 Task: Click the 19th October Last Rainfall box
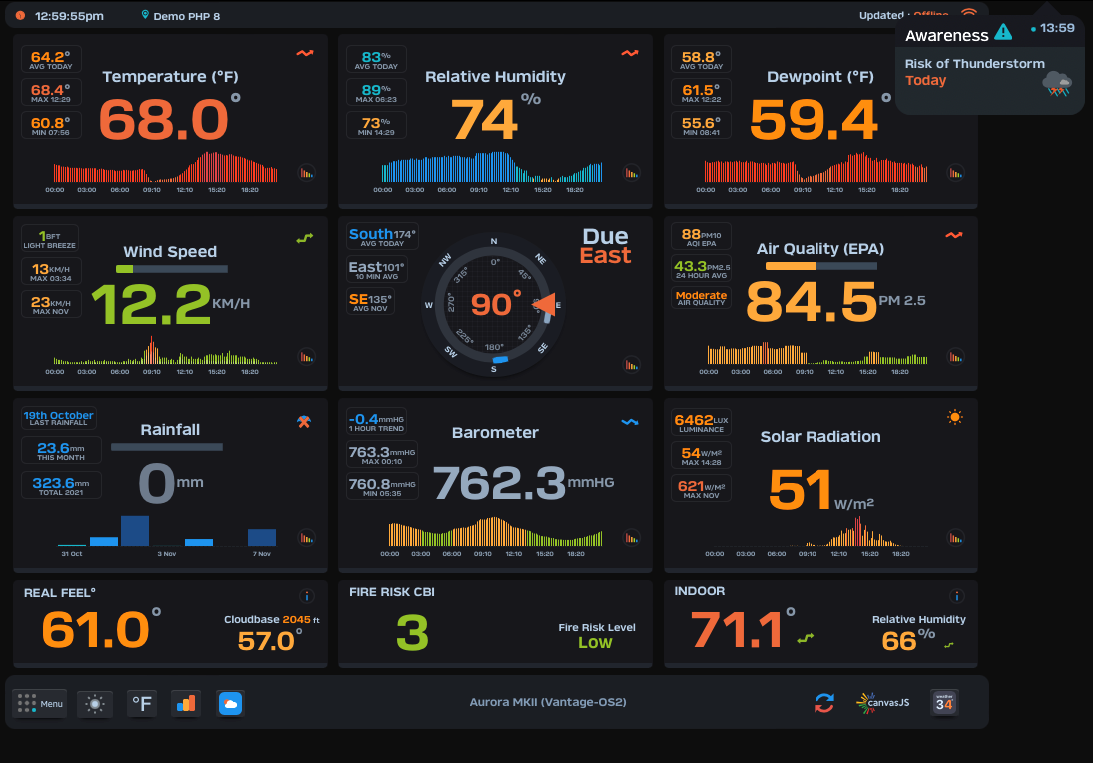tap(59, 417)
